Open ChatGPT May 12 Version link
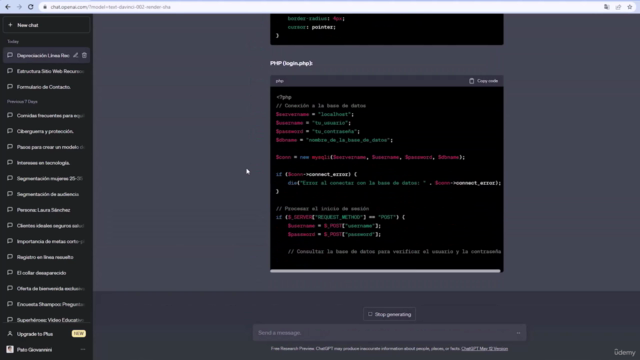640x360 pixels. click(x=484, y=349)
